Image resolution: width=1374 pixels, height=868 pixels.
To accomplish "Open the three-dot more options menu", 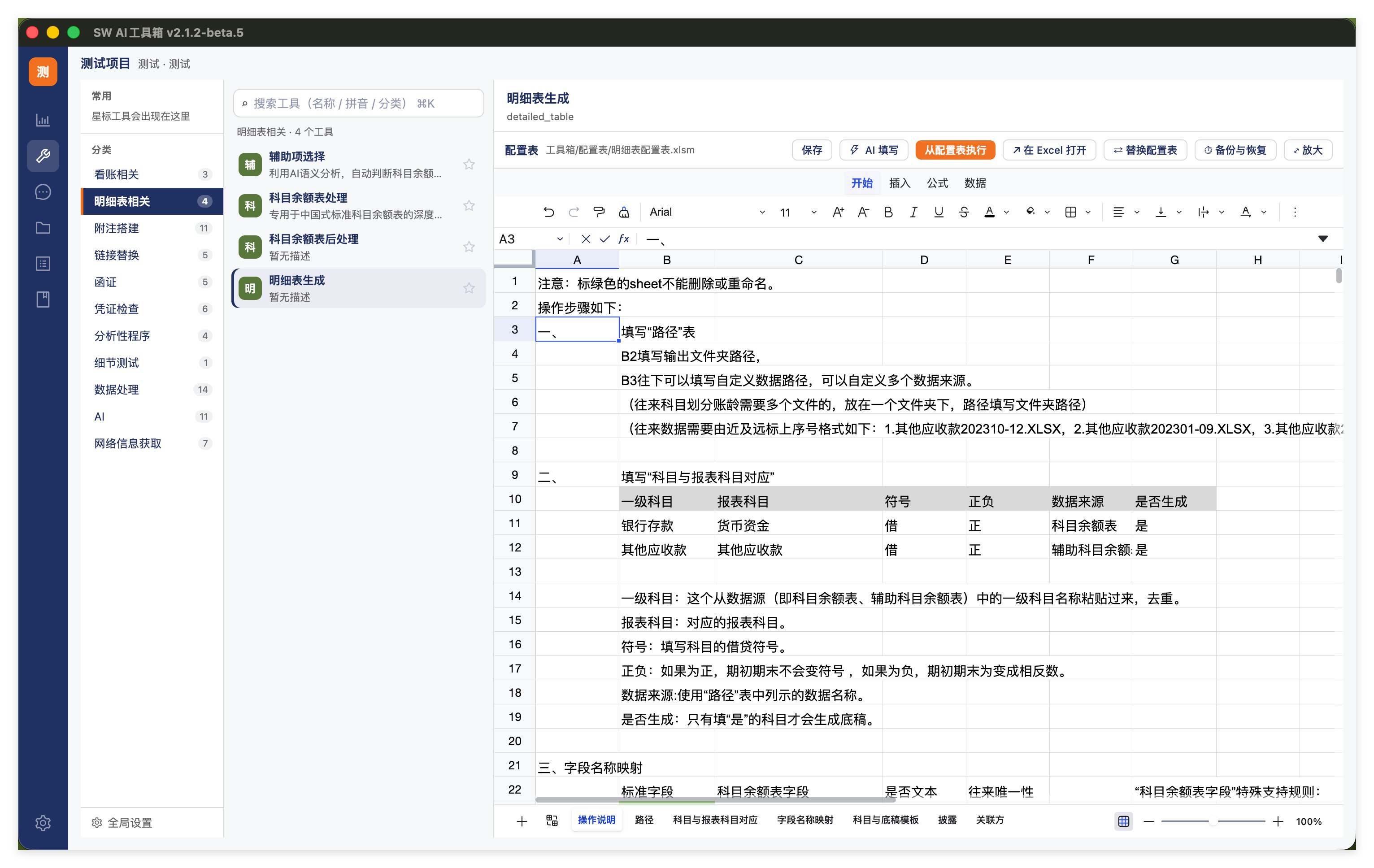I will coord(1295,212).
